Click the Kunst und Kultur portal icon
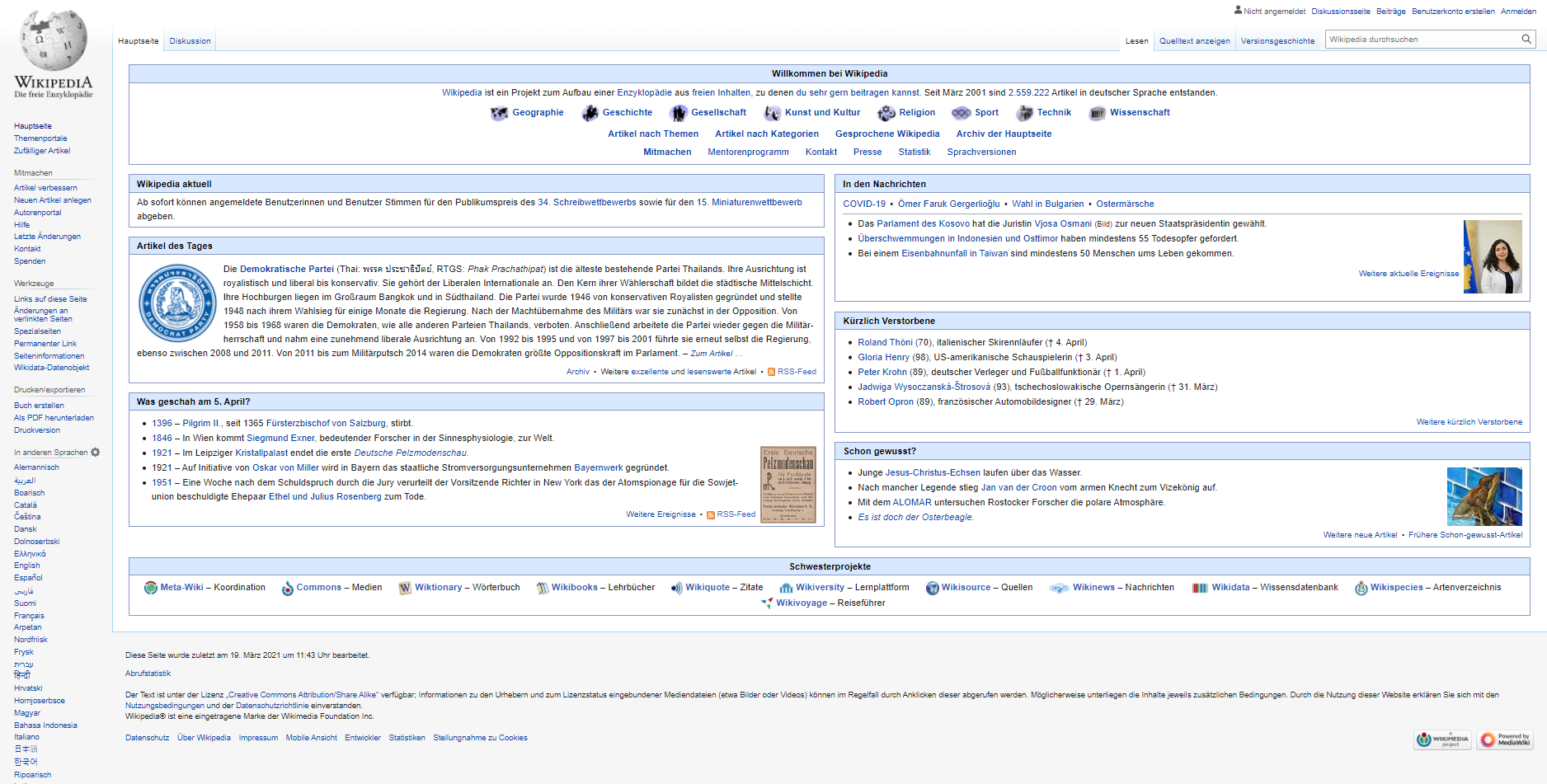 point(772,113)
